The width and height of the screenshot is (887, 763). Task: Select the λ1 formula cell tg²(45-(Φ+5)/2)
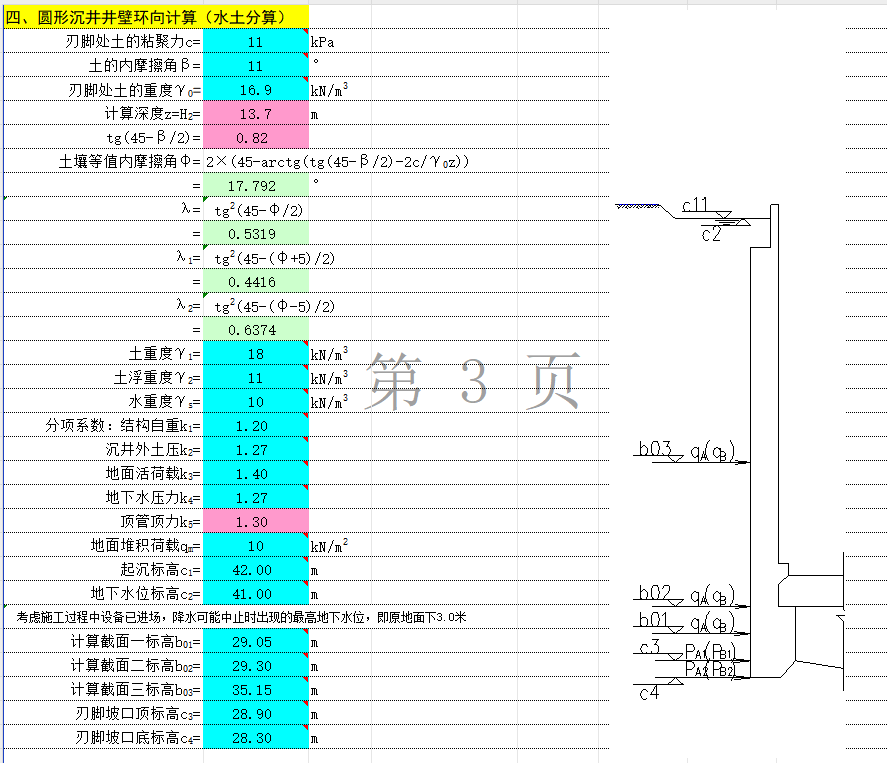tap(274, 258)
